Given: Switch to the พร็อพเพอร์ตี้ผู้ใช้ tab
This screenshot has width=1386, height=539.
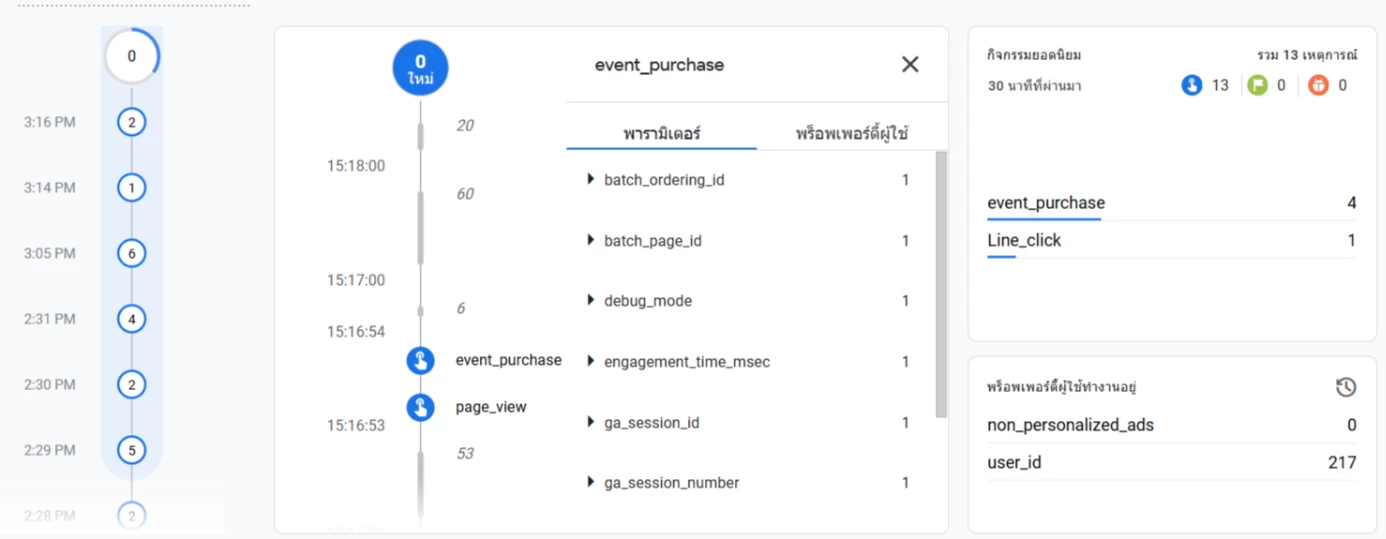Looking at the screenshot, I should coord(852,133).
